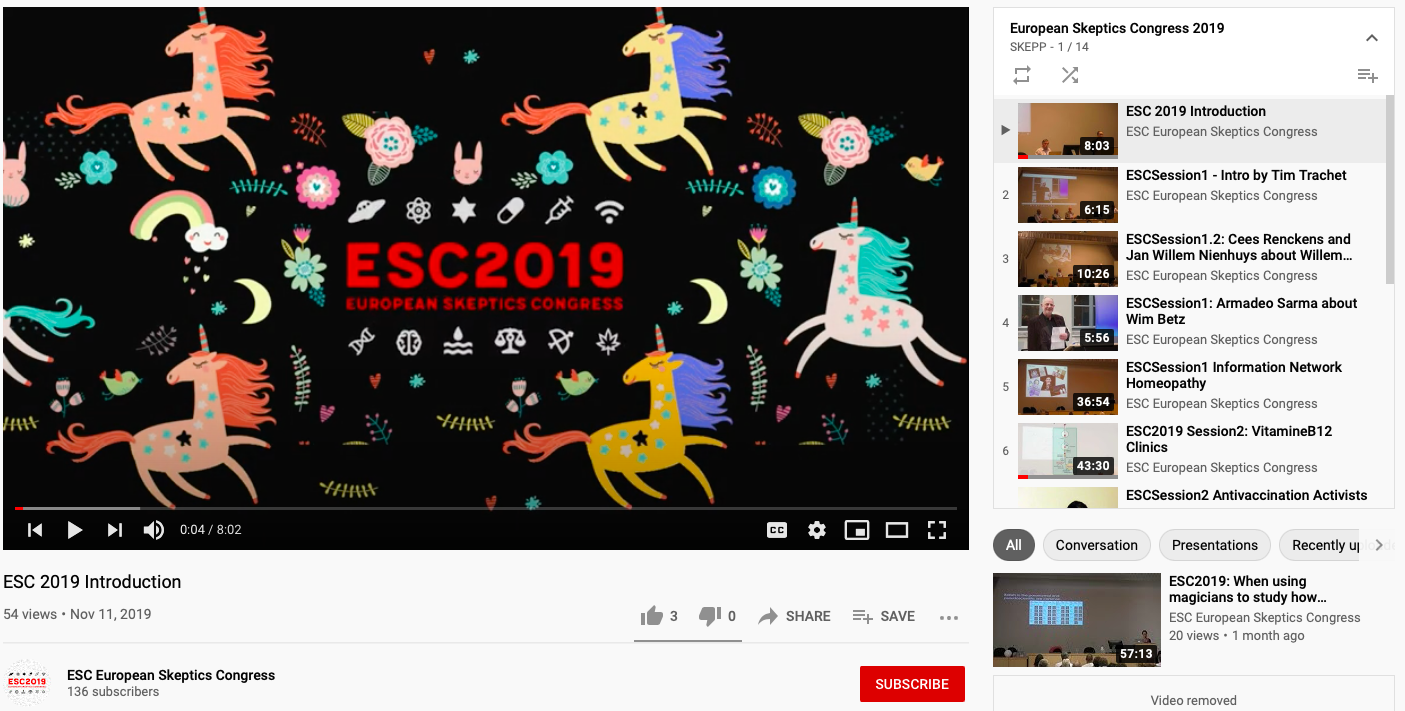Open the Cees Renckens and Jan Willem Nienhuys video
This screenshot has width=1405, height=711.
(x=1239, y=247)
